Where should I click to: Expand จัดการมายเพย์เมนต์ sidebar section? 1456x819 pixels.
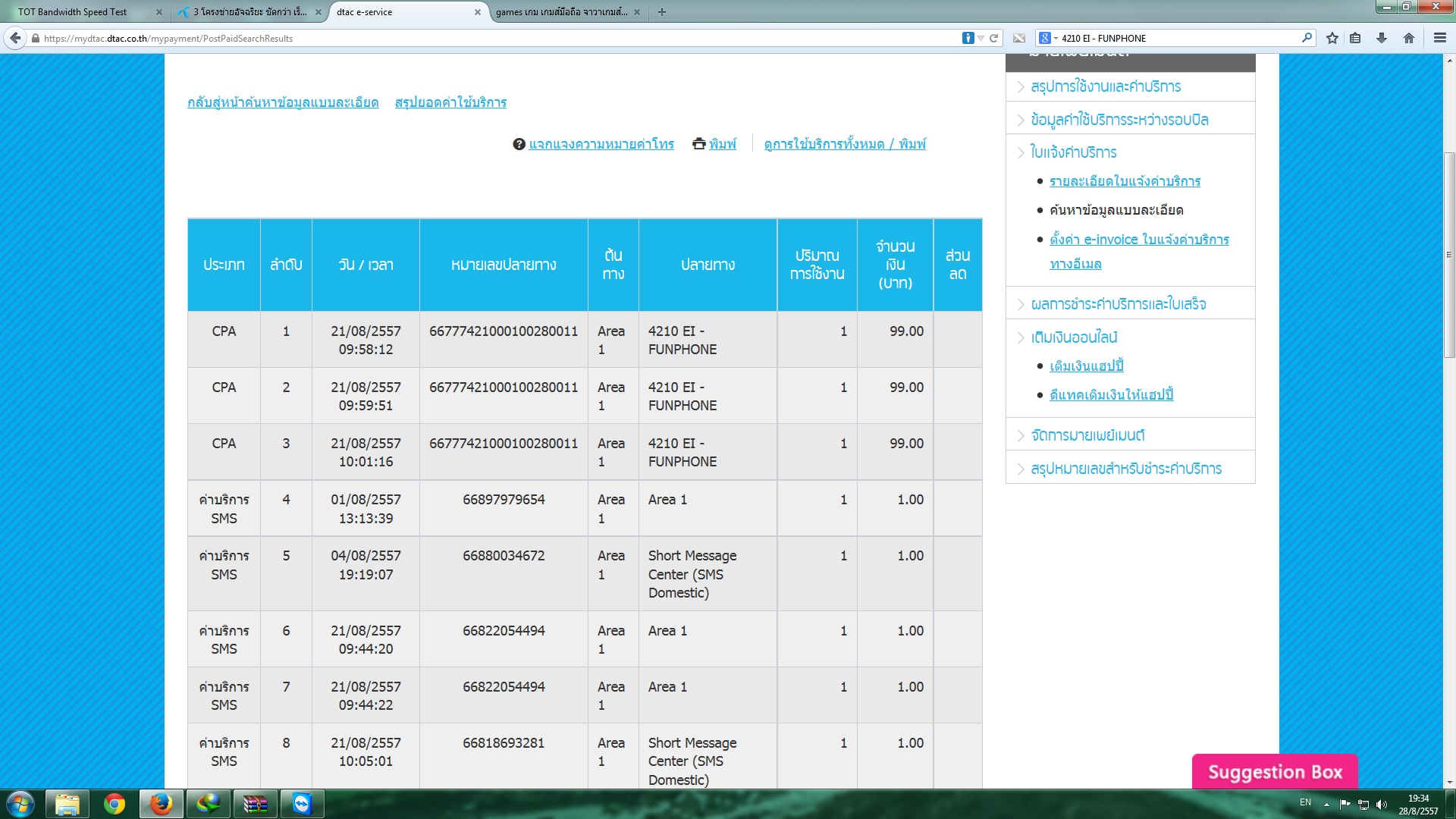1087,435
